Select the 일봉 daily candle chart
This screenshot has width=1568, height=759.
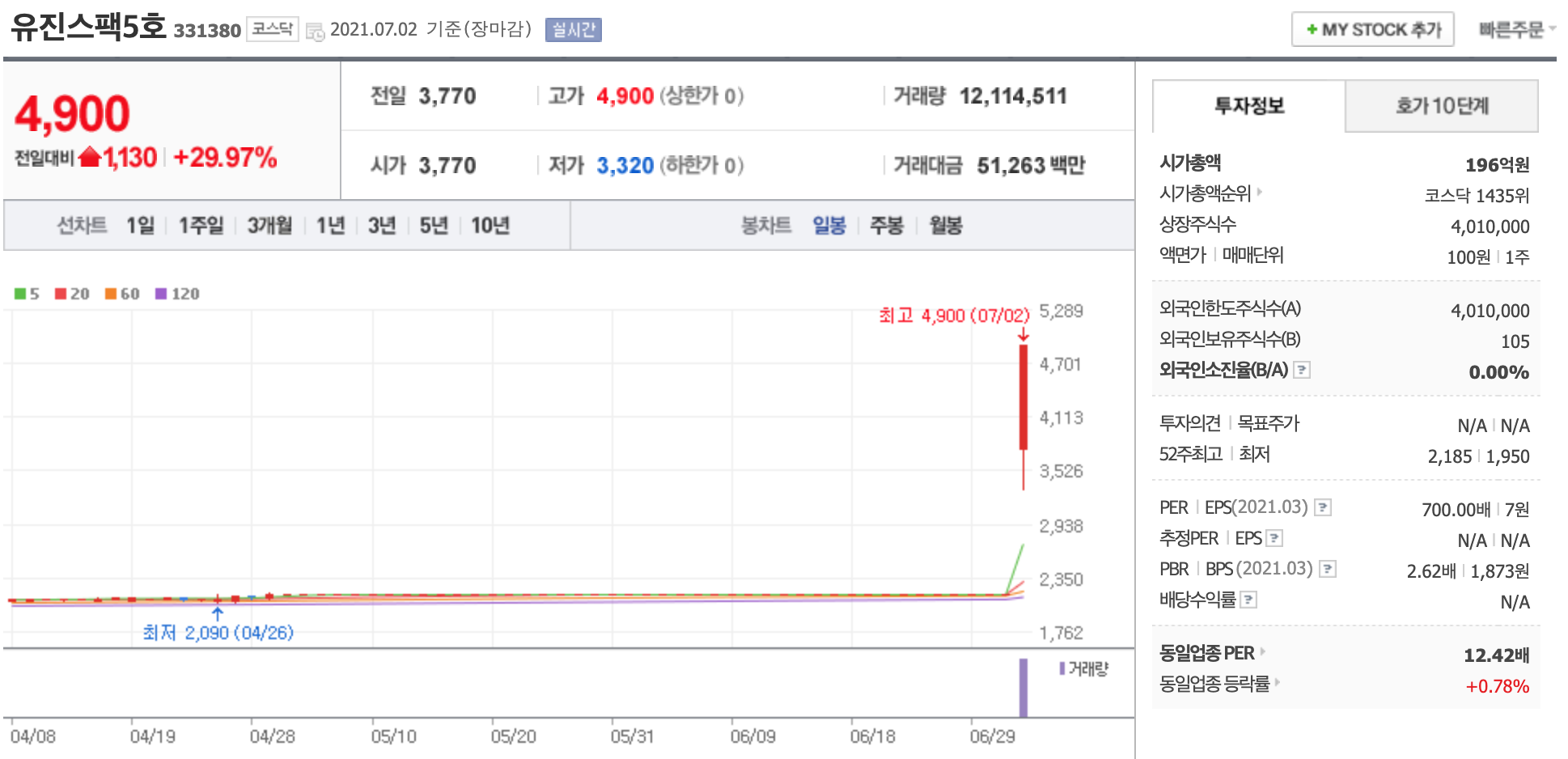click(829, 225)
